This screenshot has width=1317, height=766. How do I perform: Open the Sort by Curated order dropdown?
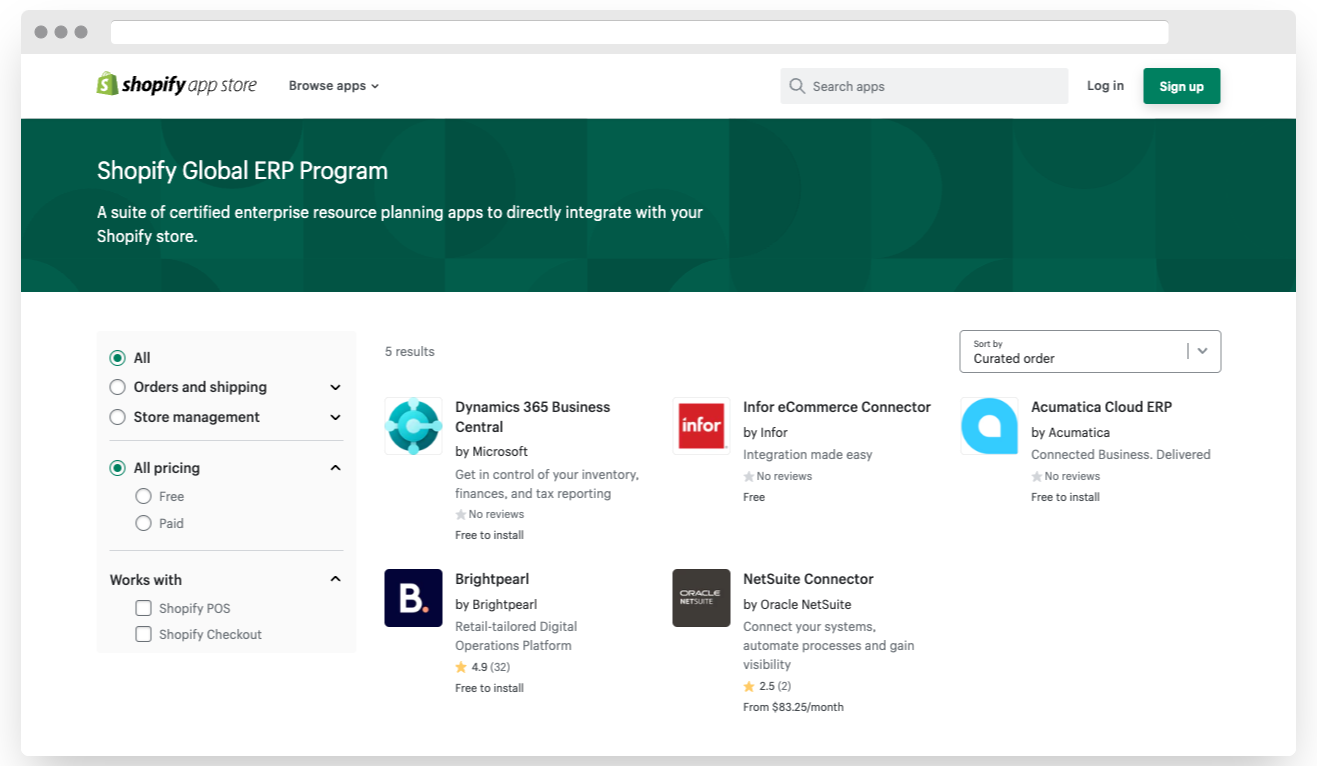pyautogui.click(x=1090, y=351)
